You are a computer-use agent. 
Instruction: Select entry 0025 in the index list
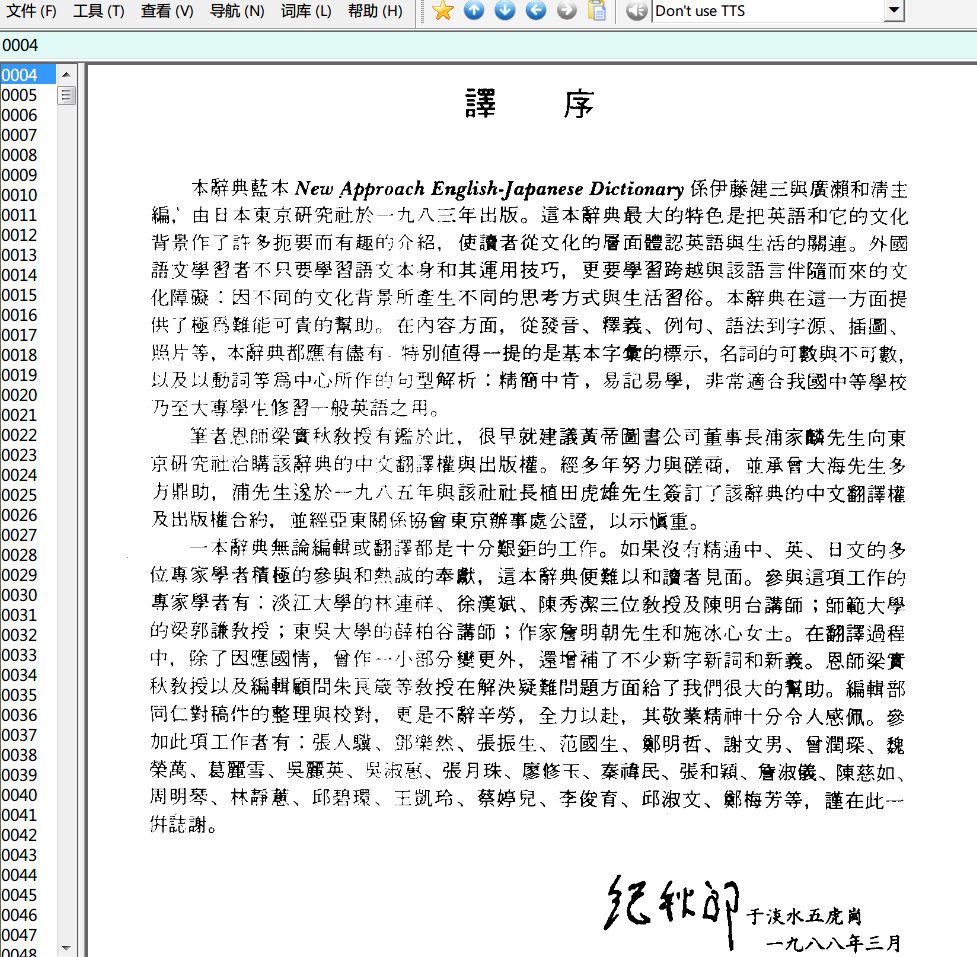pos(28,495)
